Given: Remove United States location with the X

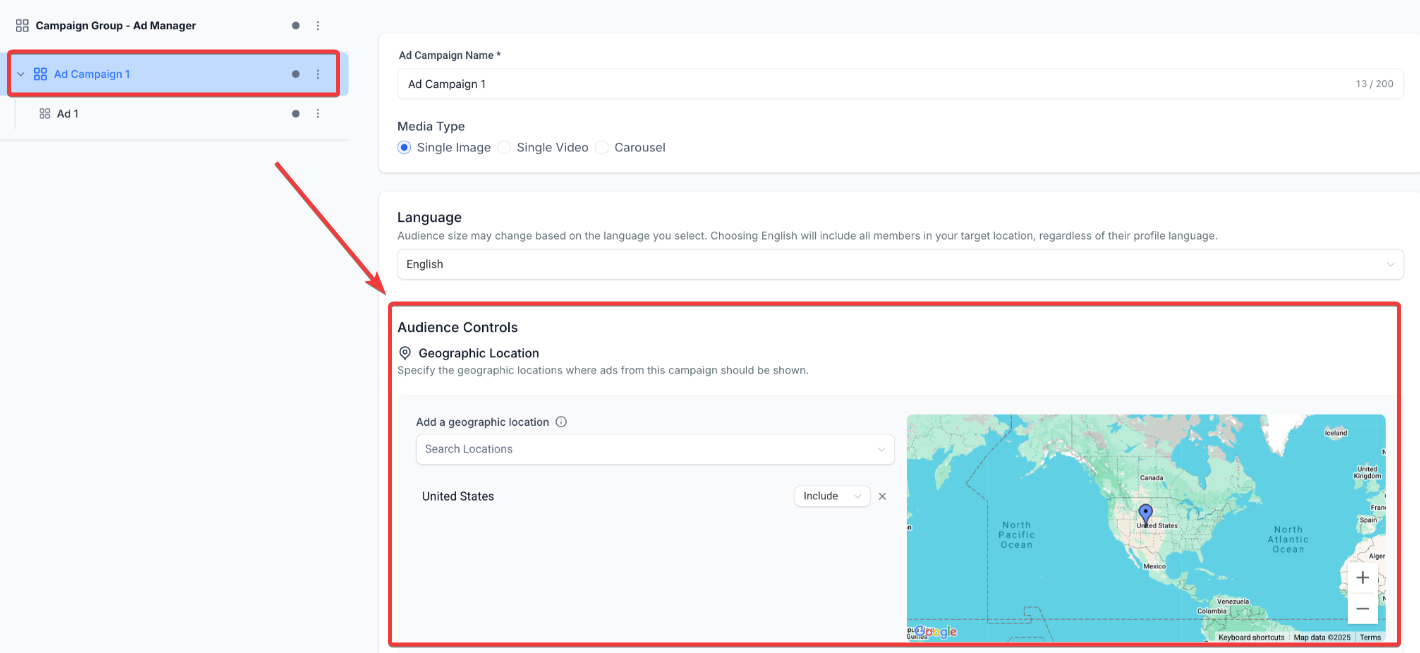Looking at the screenshot, I should [882, 496].
